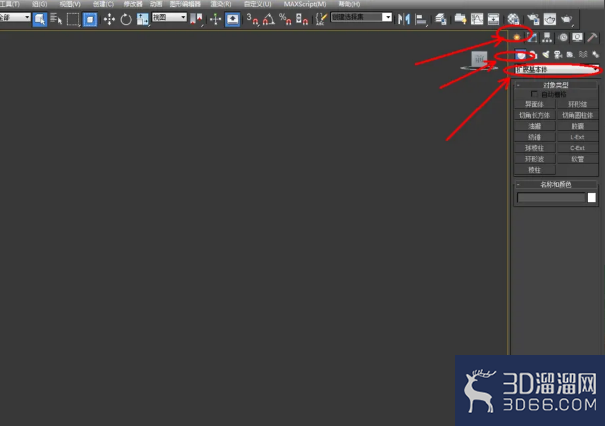The height and width of the screenshot is (426, 605).
Task: Open Edit Named Selection Sets
Action: (x=321, y=19)
